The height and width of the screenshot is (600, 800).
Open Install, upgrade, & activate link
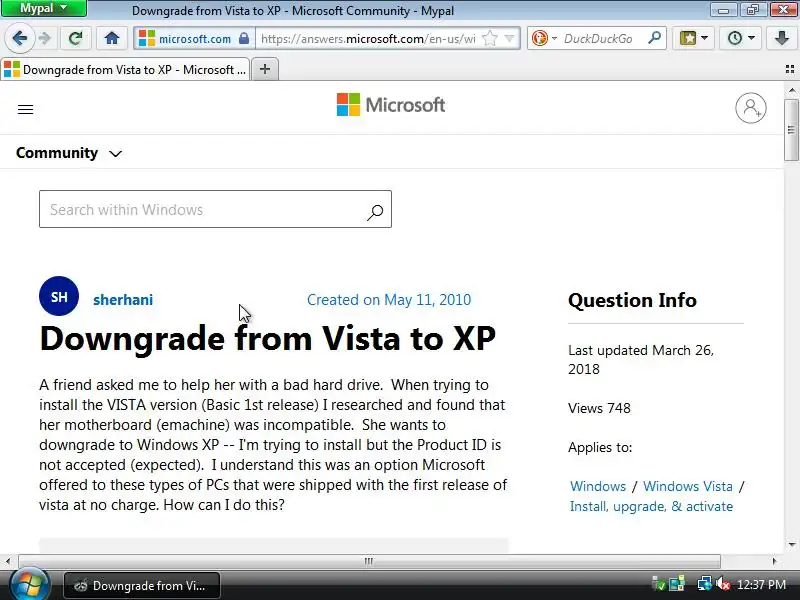point(652,506)
